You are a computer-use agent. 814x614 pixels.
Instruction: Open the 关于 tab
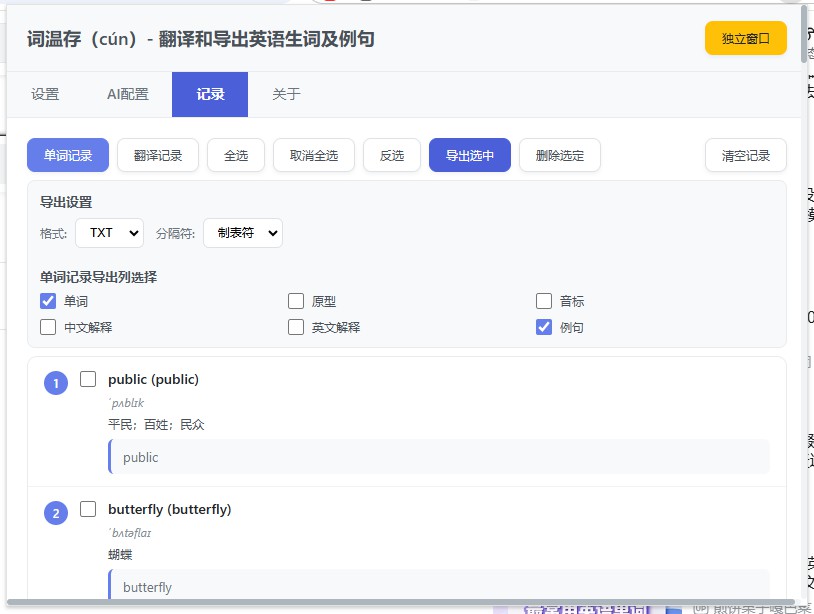coord(286,94)
